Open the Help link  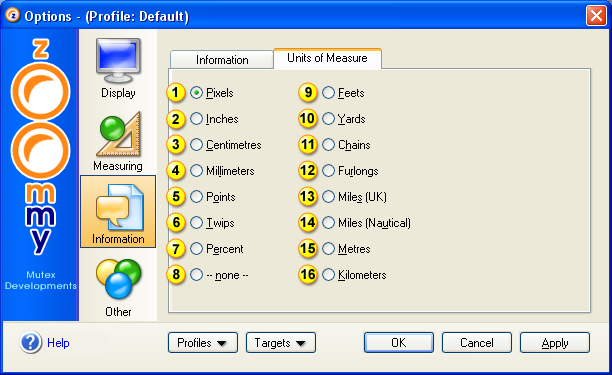pyautogui.click(x=58, y=343)
